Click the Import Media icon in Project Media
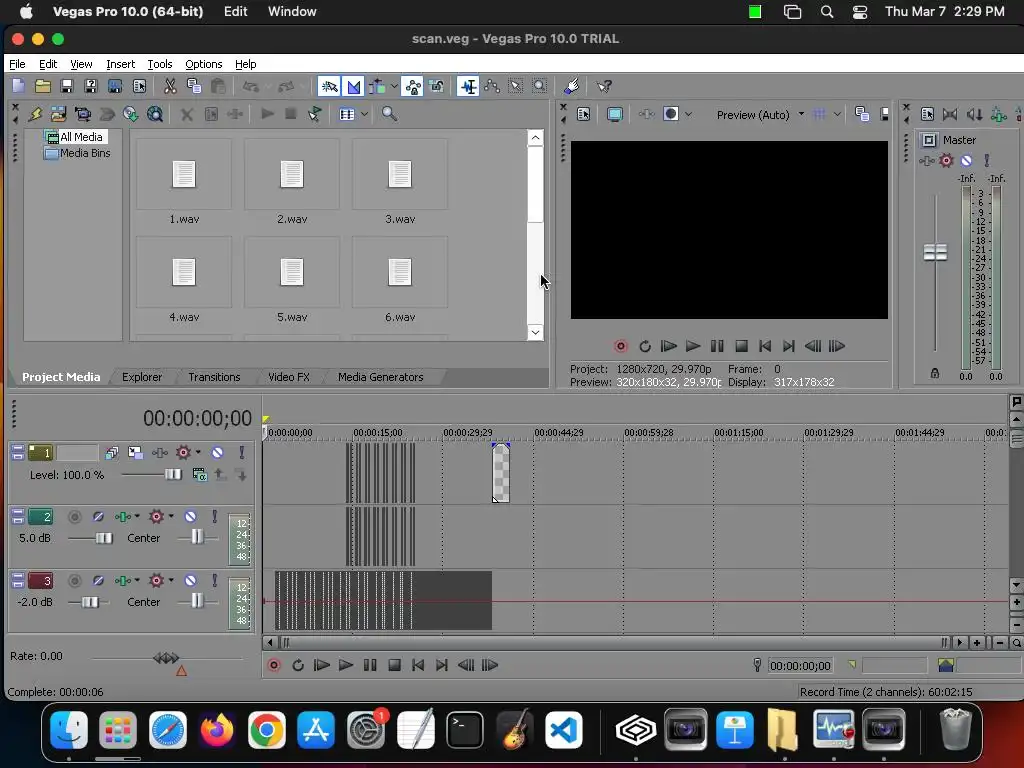This screenshot has height=768, width=1024. pyautogui.click(x=59, y=114)
